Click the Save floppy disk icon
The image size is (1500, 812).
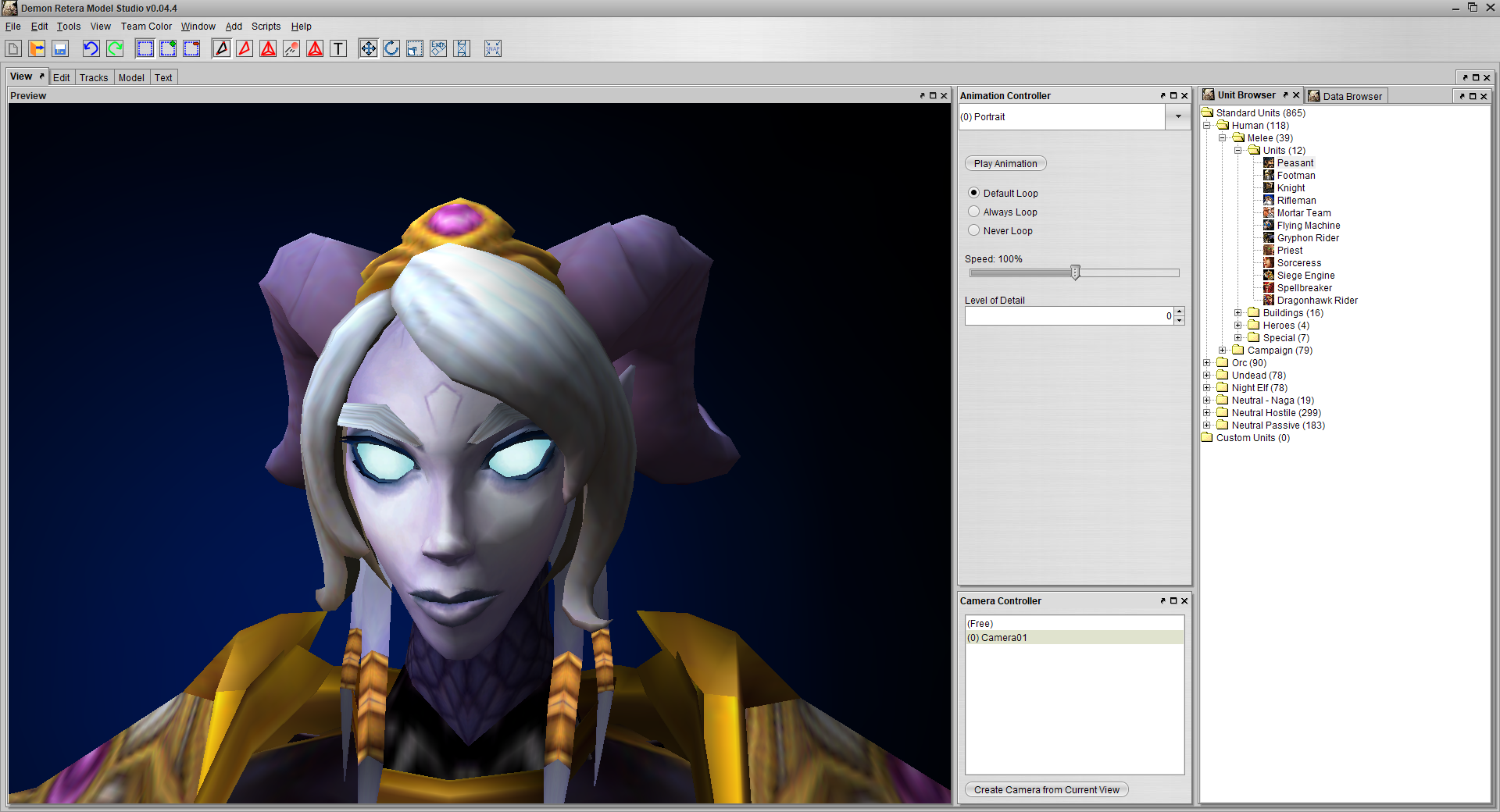(60, 48)
